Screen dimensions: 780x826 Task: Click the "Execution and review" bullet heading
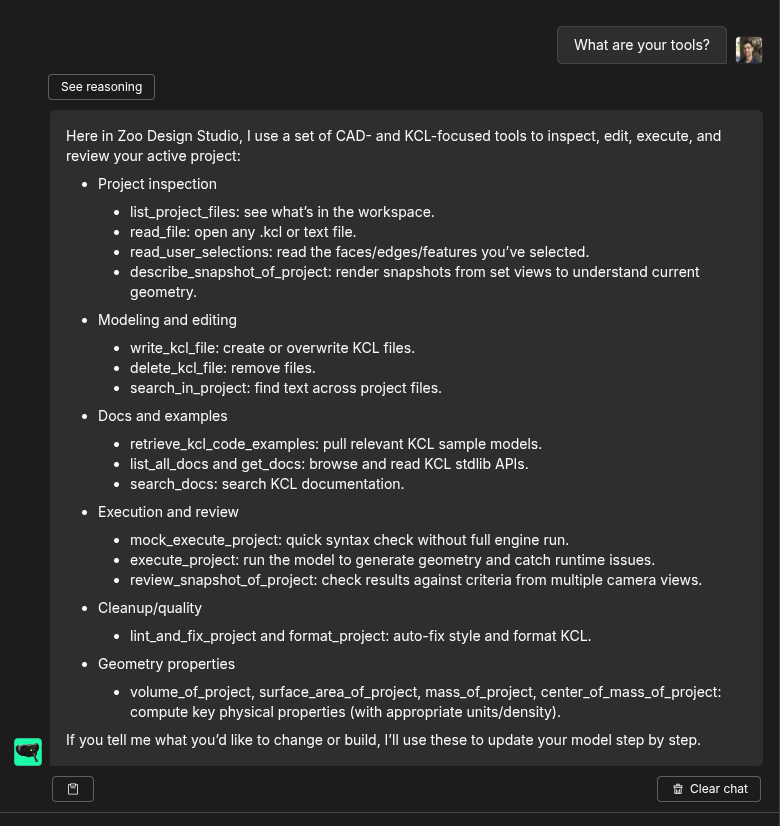[x=168, y=512]
